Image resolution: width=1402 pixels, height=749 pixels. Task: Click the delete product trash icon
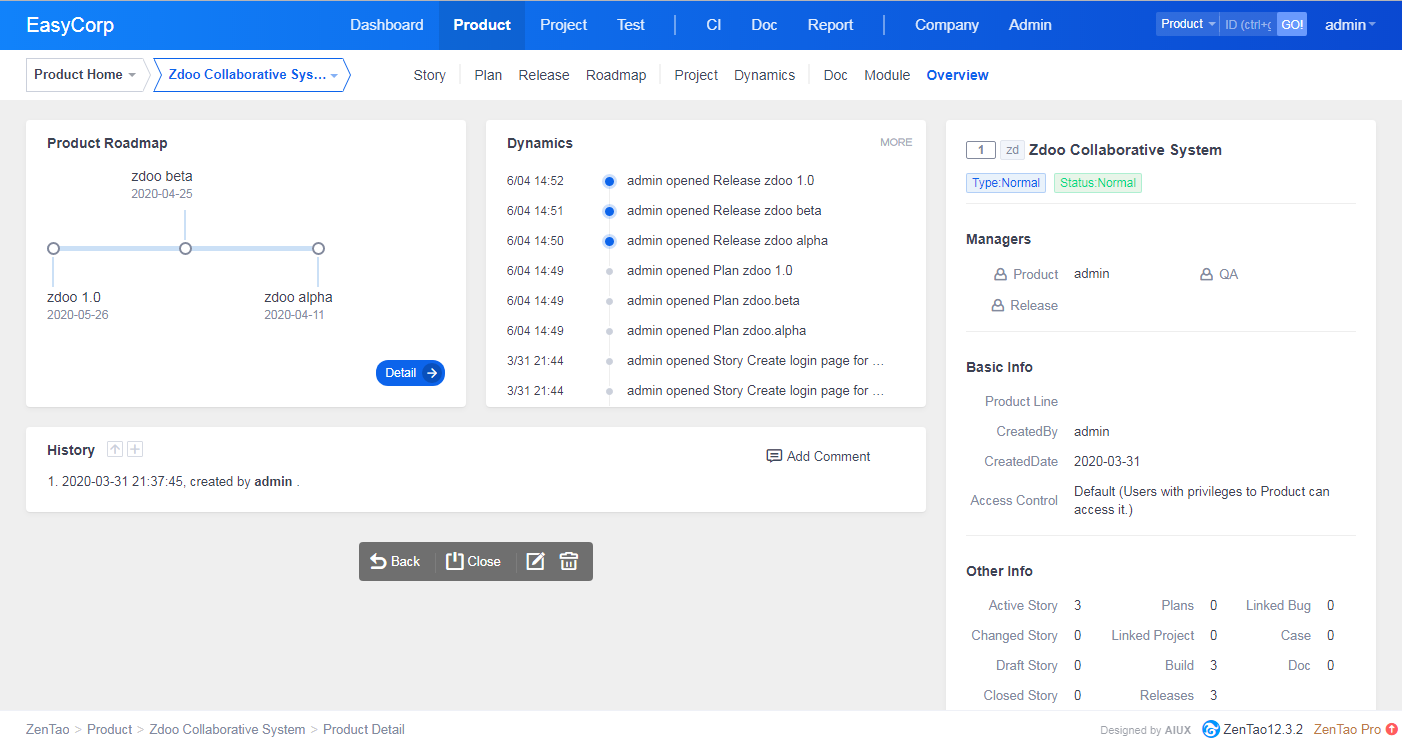point(569,561)
